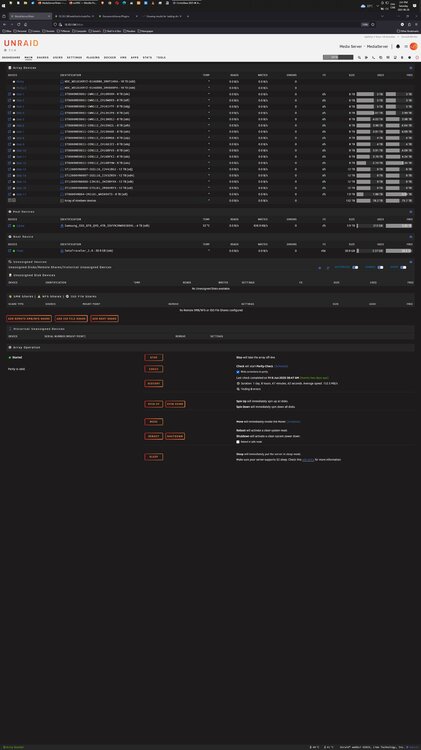Open the wiki entry link about sleep

click(x=308, y=460)
